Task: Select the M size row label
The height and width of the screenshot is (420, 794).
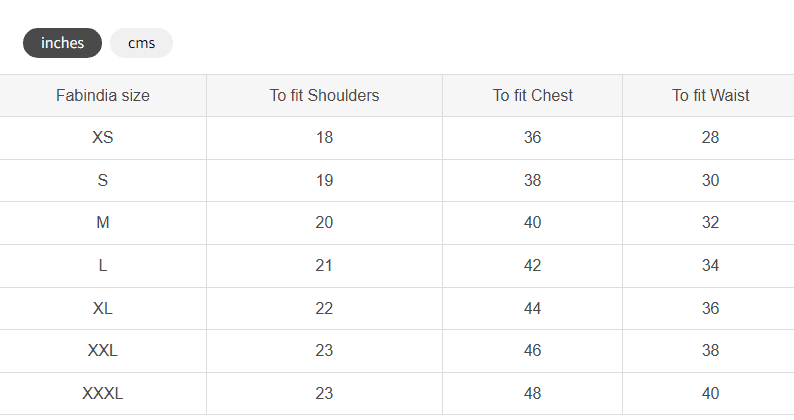Action: pyautogui.click(x=103, y=222)
